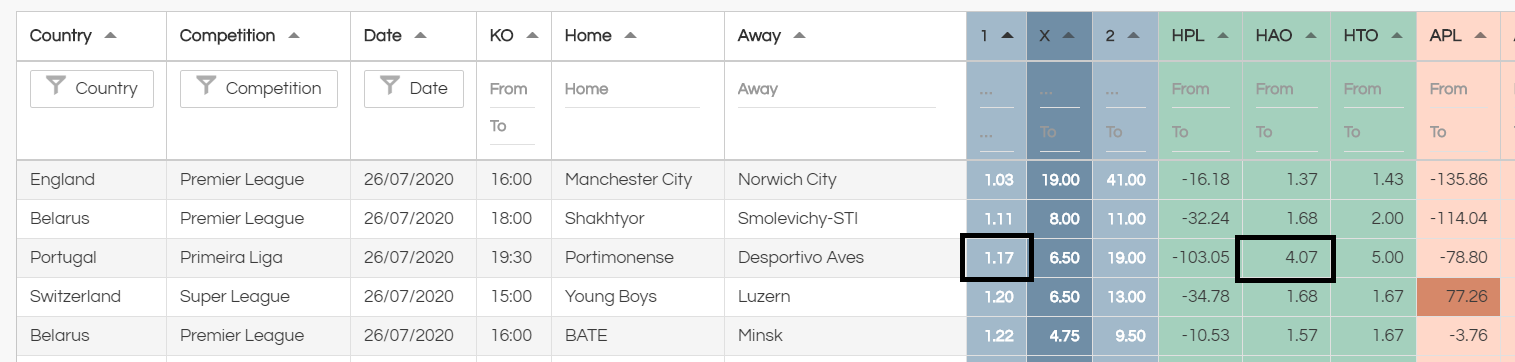Sort by Country column arrow
1515x362 pixels.
(110, 35)
